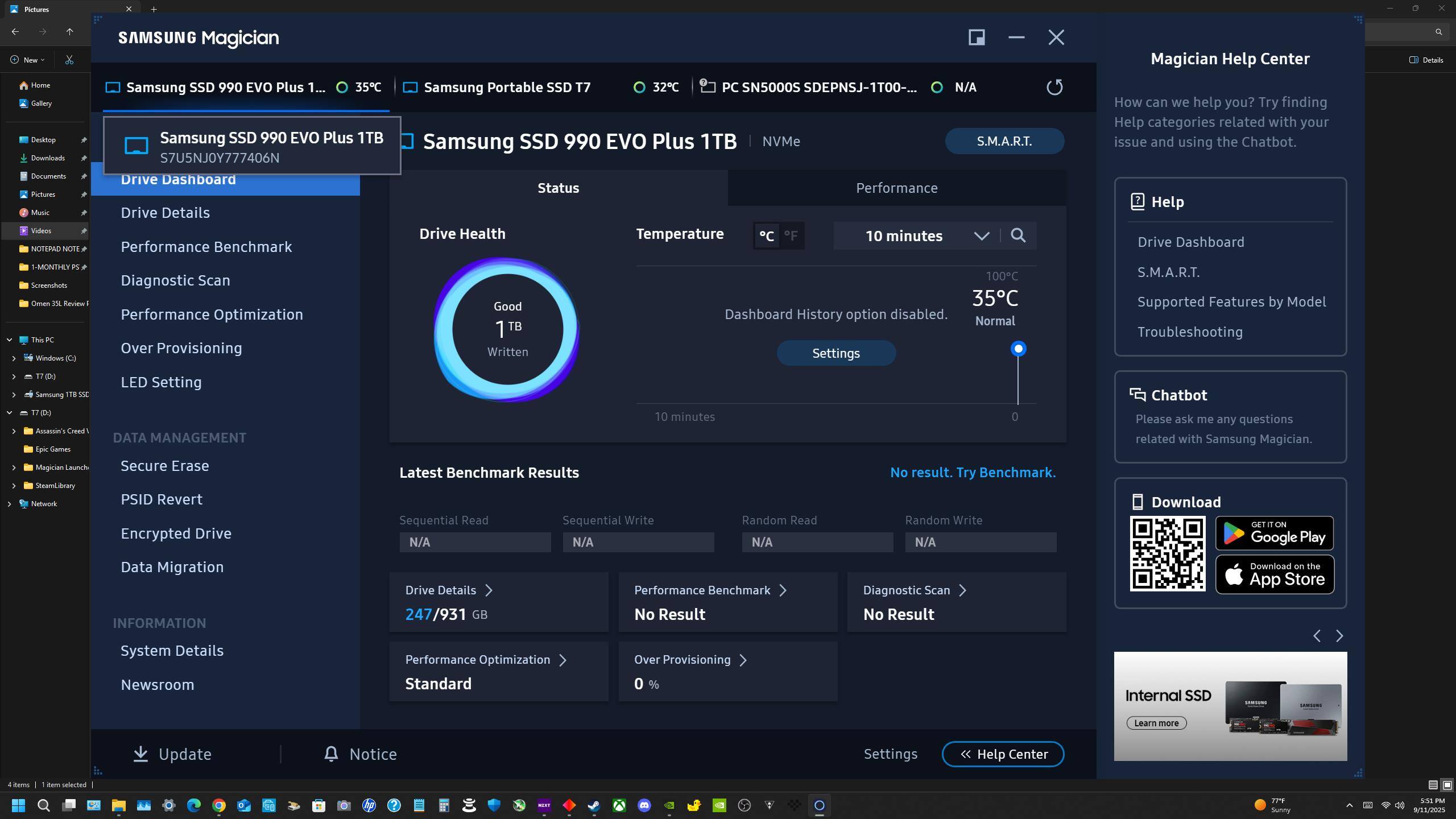Viewport: 1456px width, 819px height.
Task: Select Samsung Portable SSD T7 drive tab
Action: (506, 87)
